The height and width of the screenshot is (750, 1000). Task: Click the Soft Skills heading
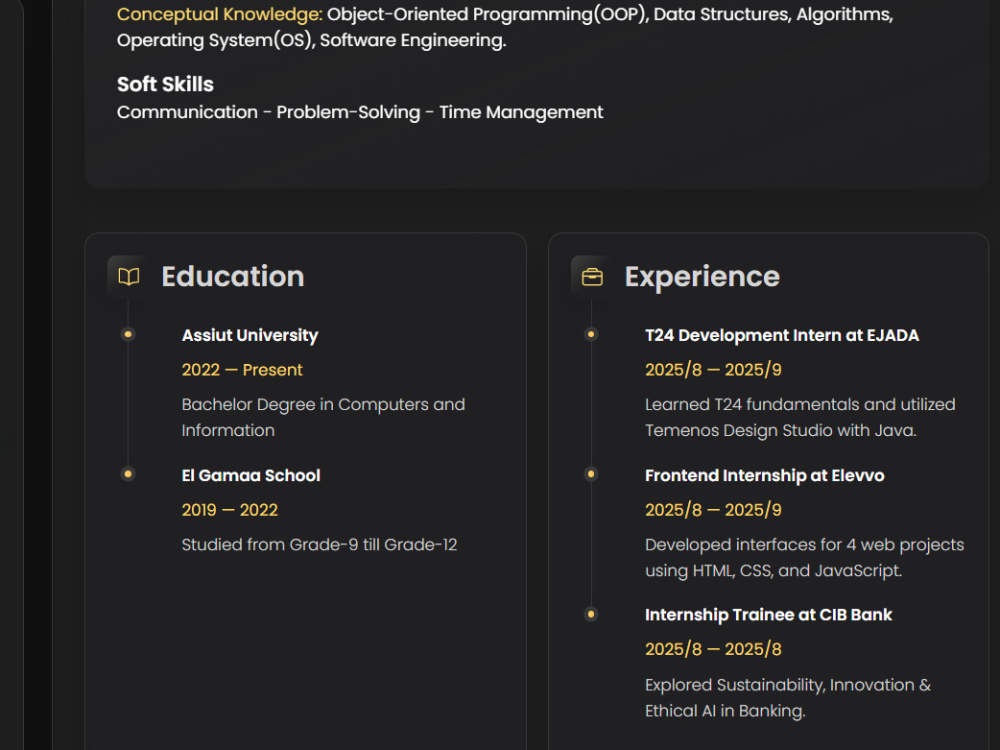click(x=165, y=84)
